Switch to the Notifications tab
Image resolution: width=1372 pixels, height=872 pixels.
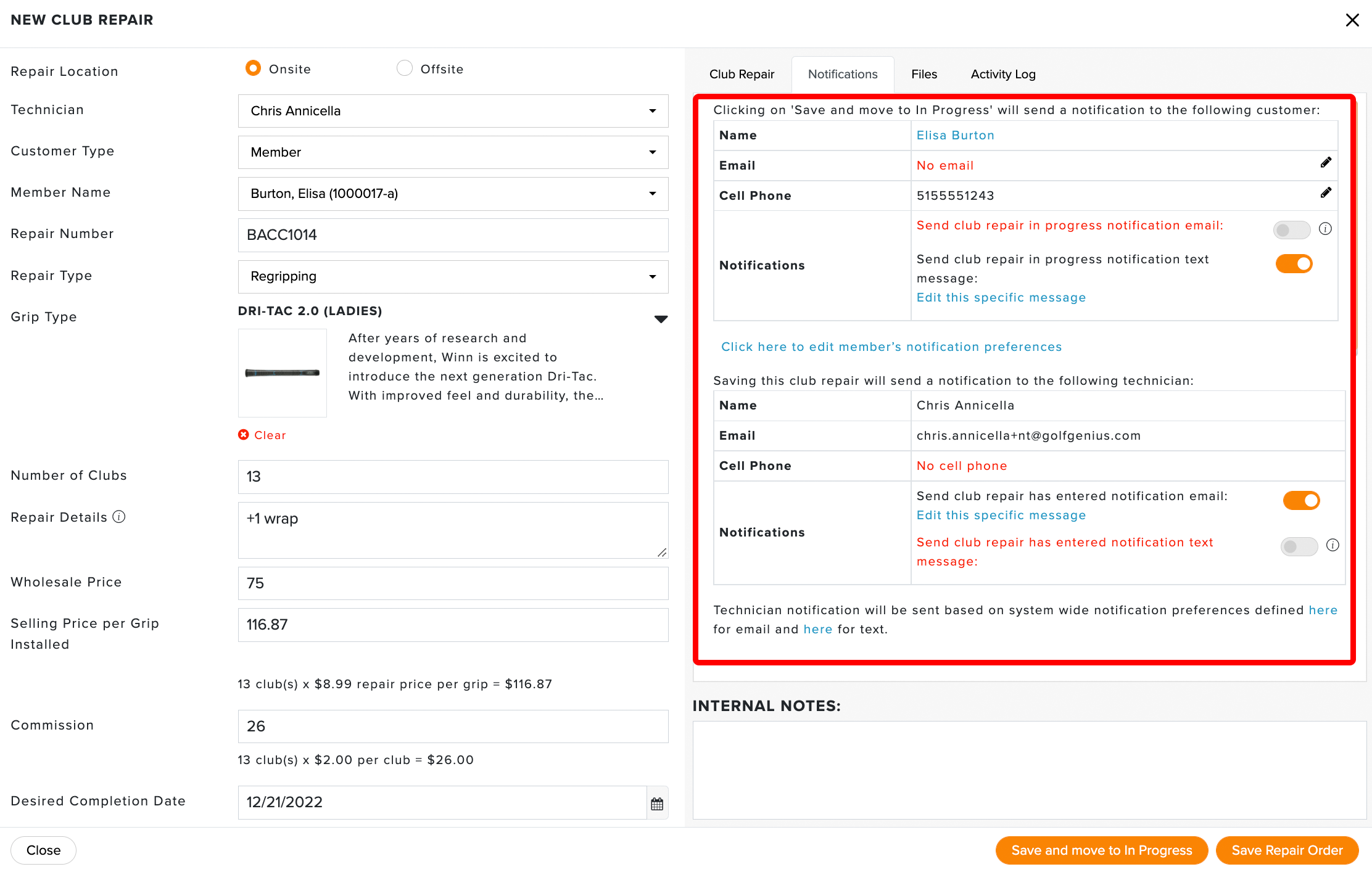point(843,74)
